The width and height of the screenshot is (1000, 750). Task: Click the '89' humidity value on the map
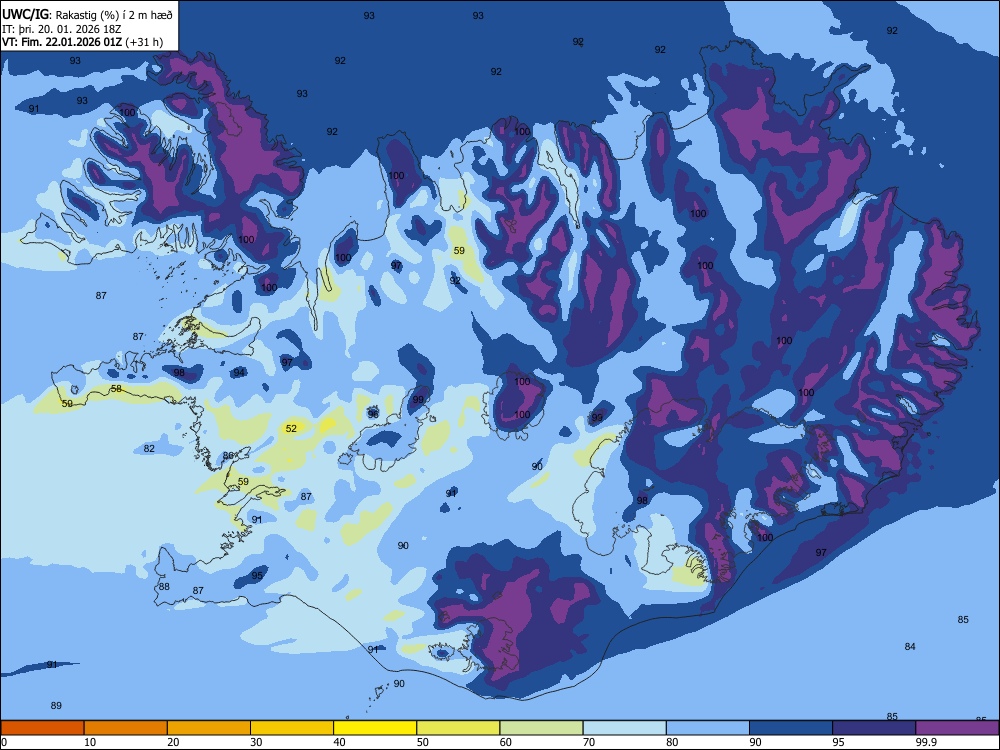(56, 705)
